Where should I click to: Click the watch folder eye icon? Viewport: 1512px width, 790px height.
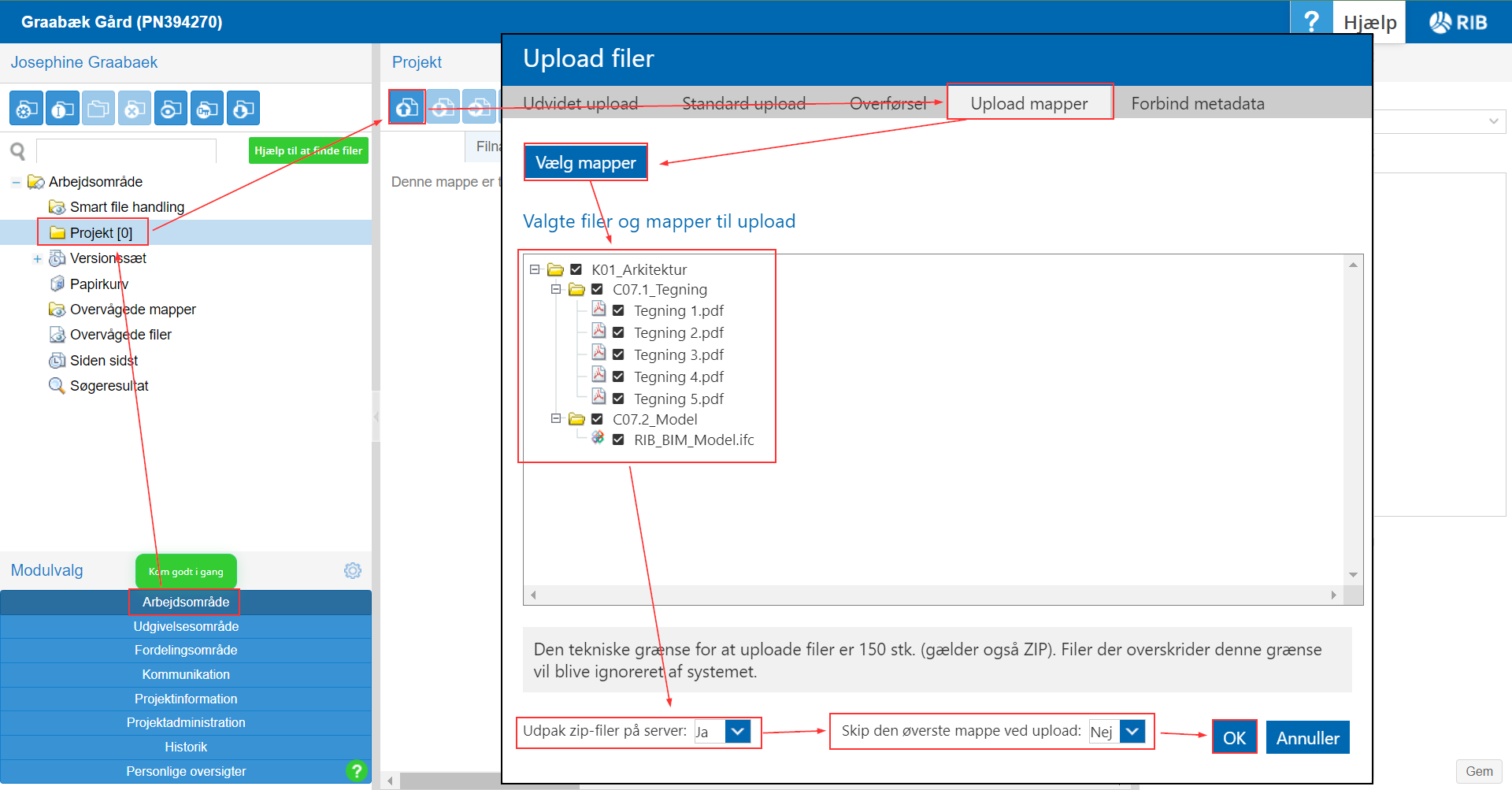(171, 109)
